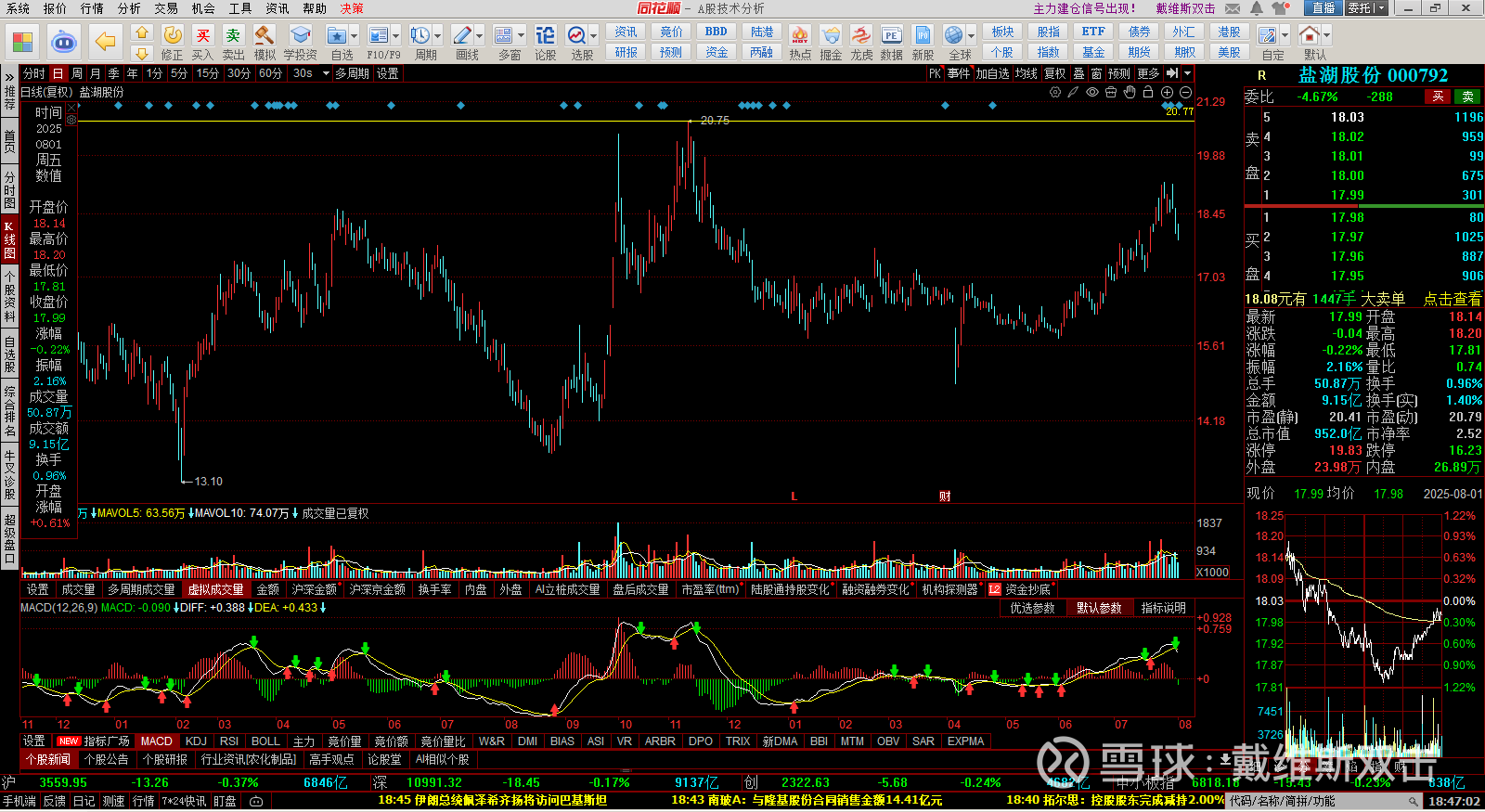This screenshot has height=812, width=1485.
Task: Click the 指标广场 indicator plaza tab
Action: [95, 741]
